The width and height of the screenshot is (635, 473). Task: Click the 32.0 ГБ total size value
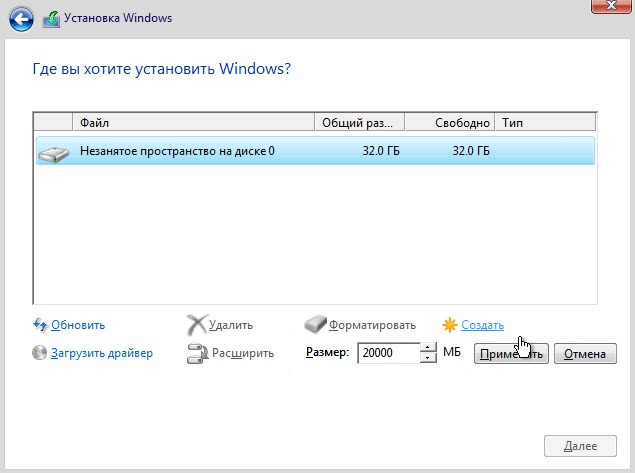click(x=381, y=151)
